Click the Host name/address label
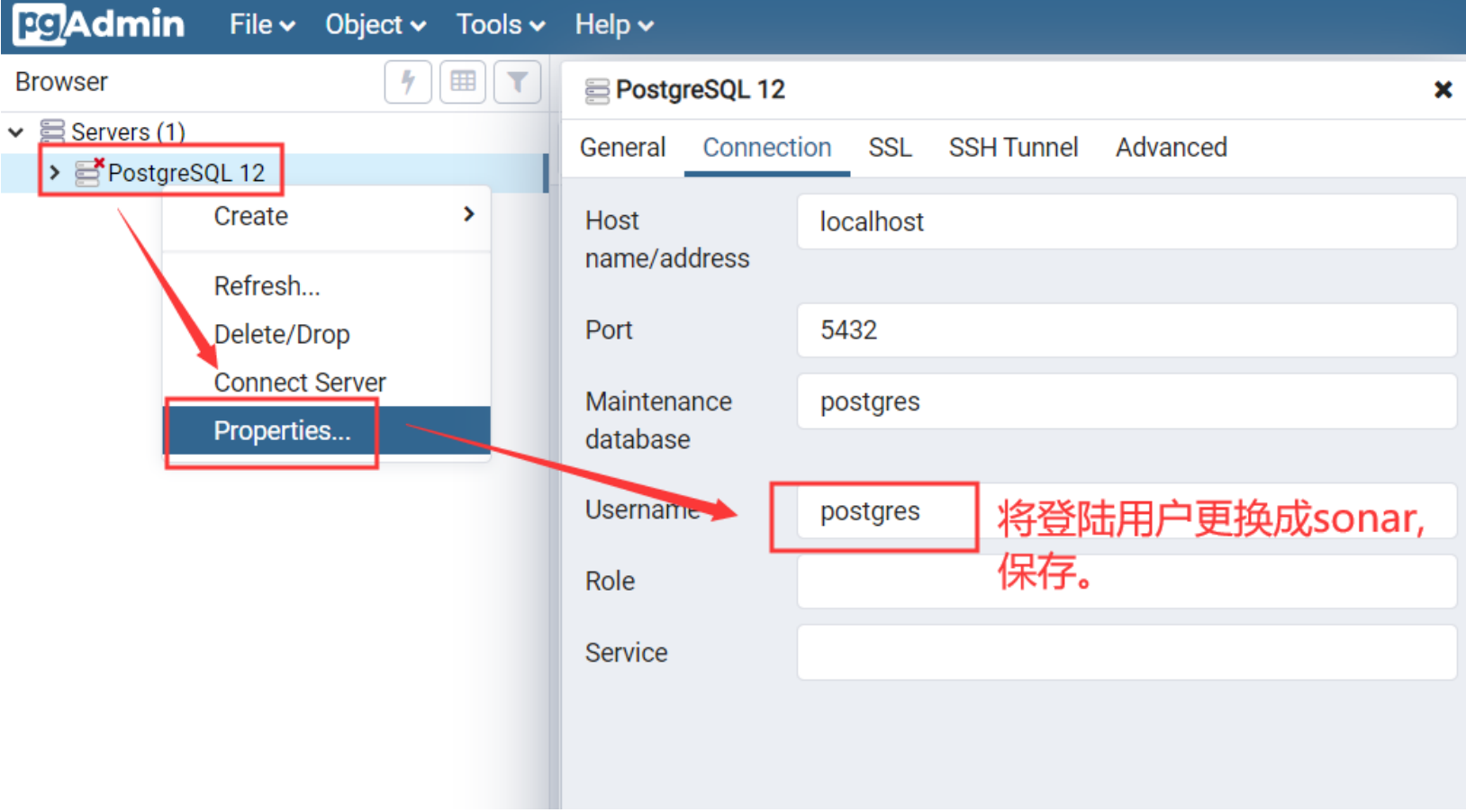1466x812 pixels. tap(667, 239)
